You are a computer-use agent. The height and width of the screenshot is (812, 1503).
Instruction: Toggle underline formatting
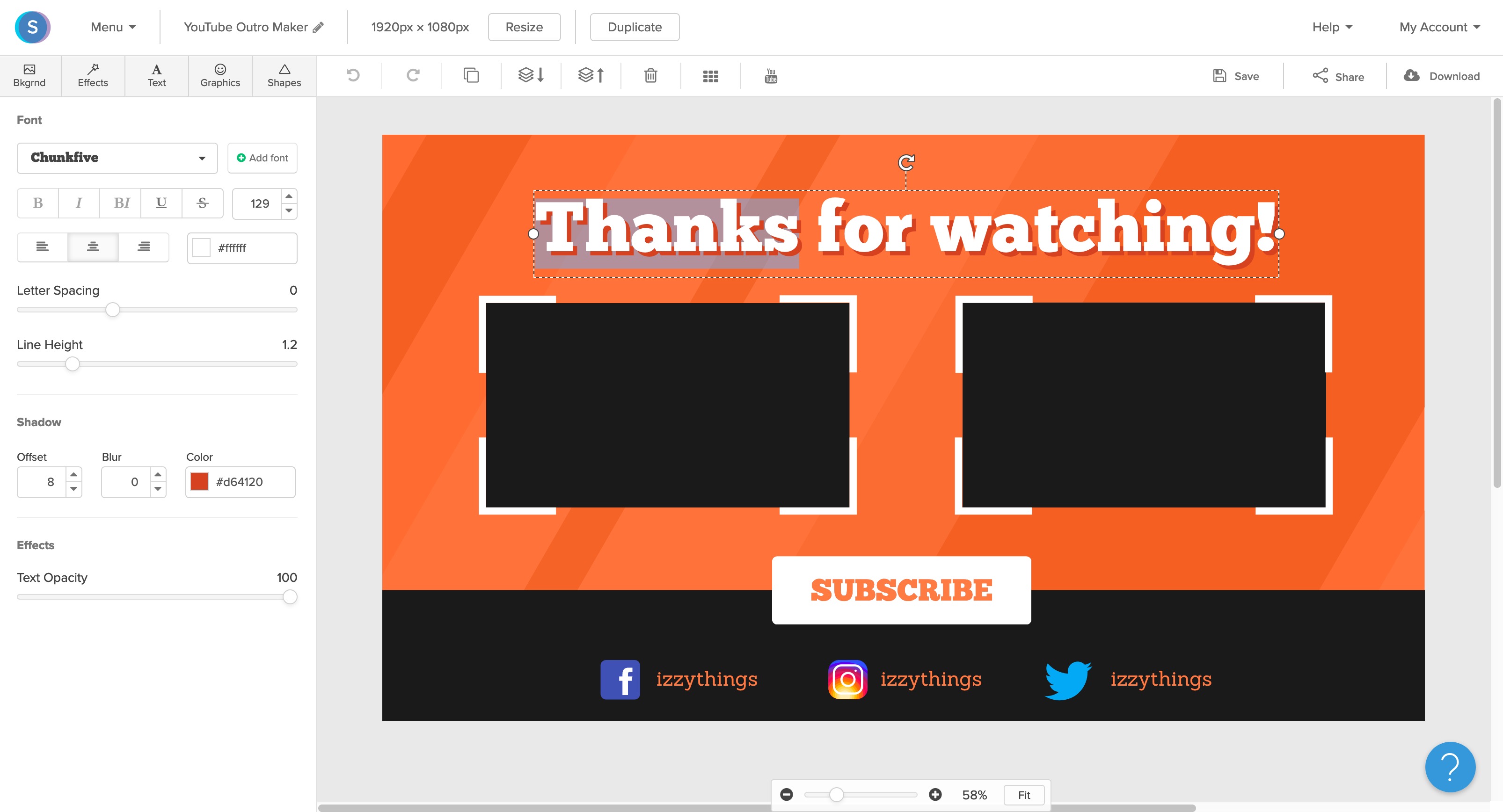point(161,203)
